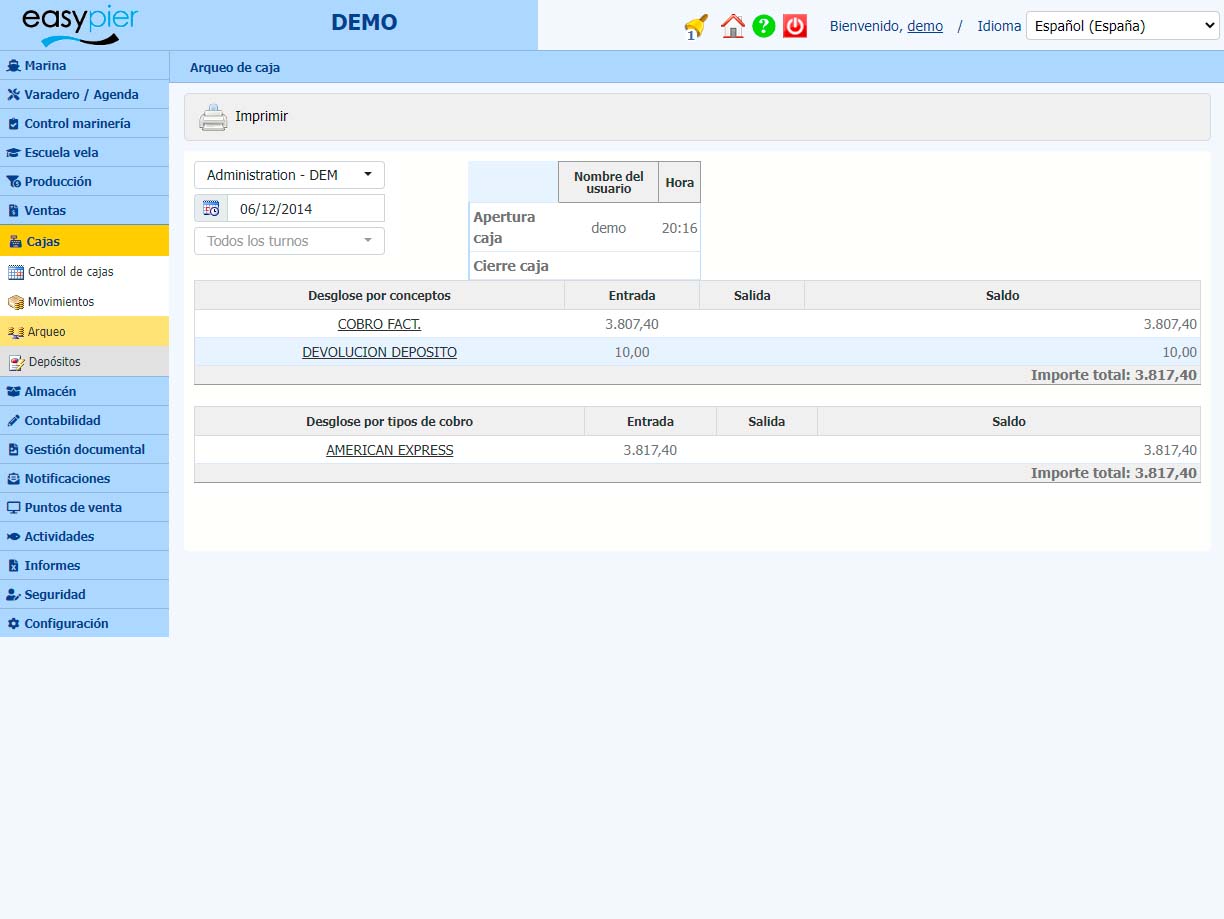Click the Imprimir button label
Image resolution: width=1224 pixels, height=919 pixels.
261,117
